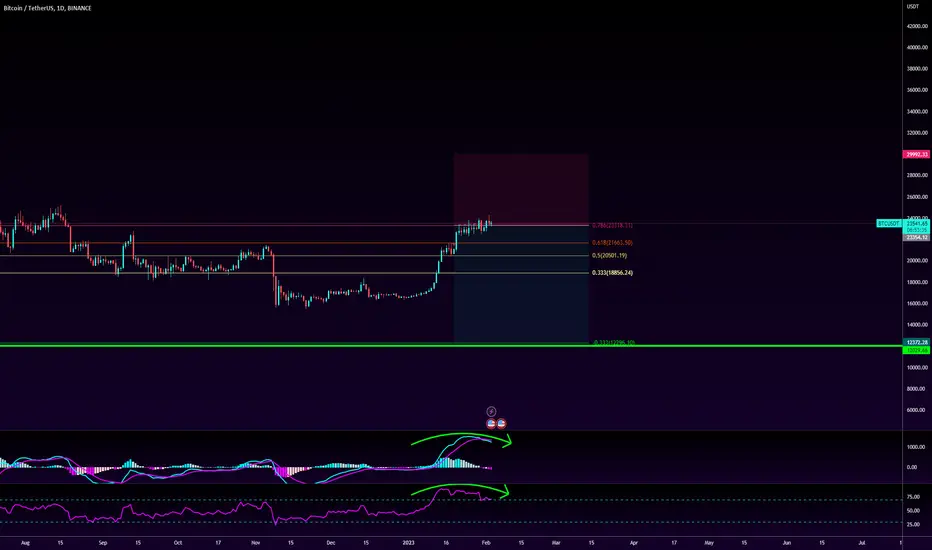Select the blue profit zone of short position
The image size is (932, 550).
point(521,284)
